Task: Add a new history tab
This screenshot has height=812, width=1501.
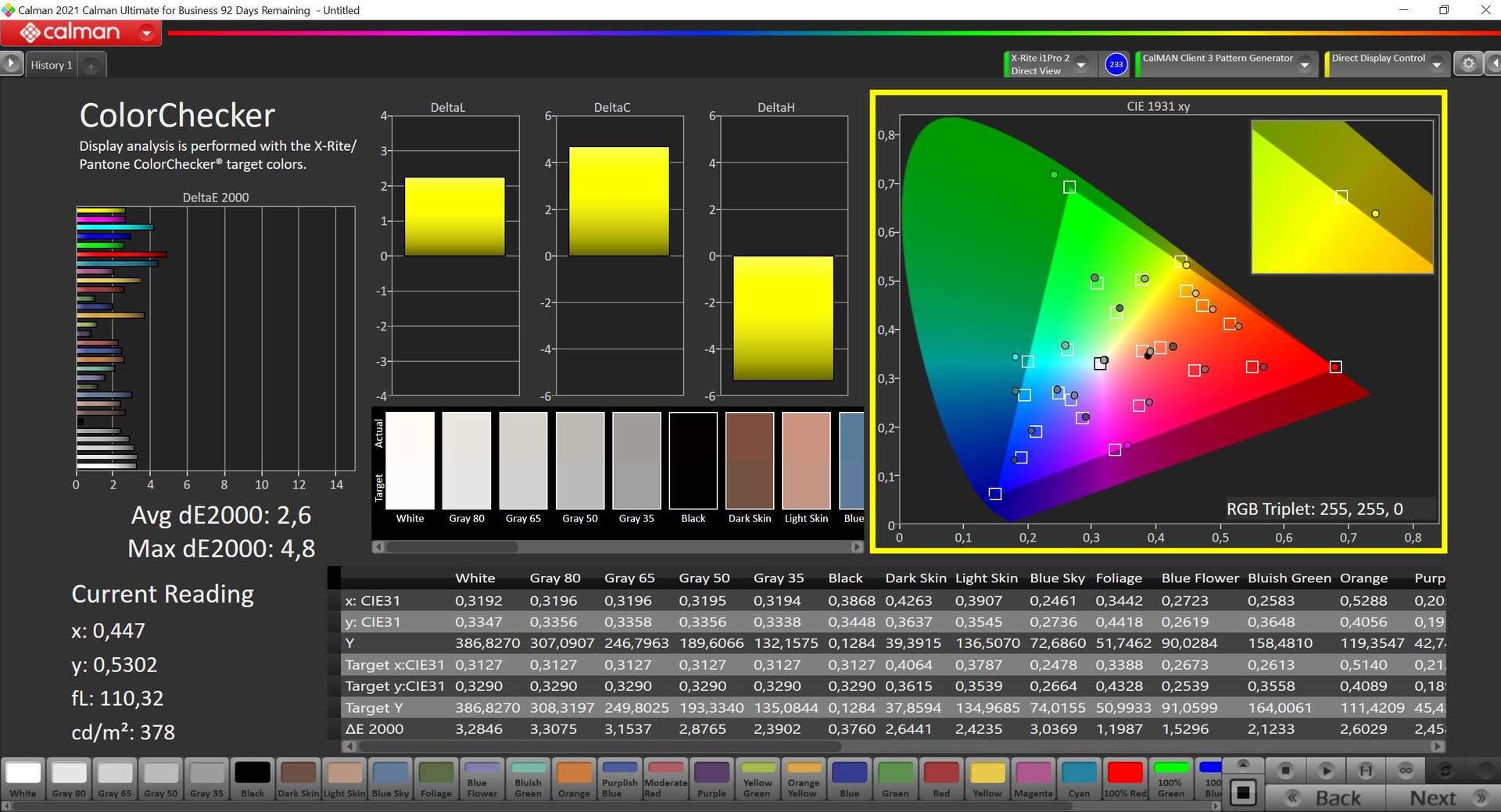Action: (91, 66)
